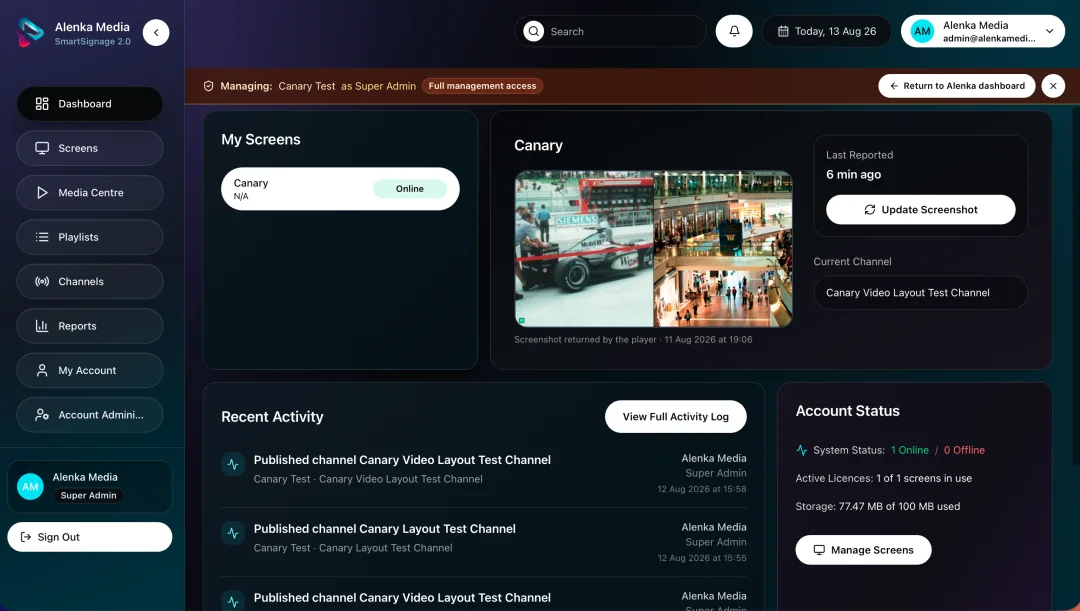Open the Canary screenshot thumbnail
1080x611 pixels.
tap(654, 249)
